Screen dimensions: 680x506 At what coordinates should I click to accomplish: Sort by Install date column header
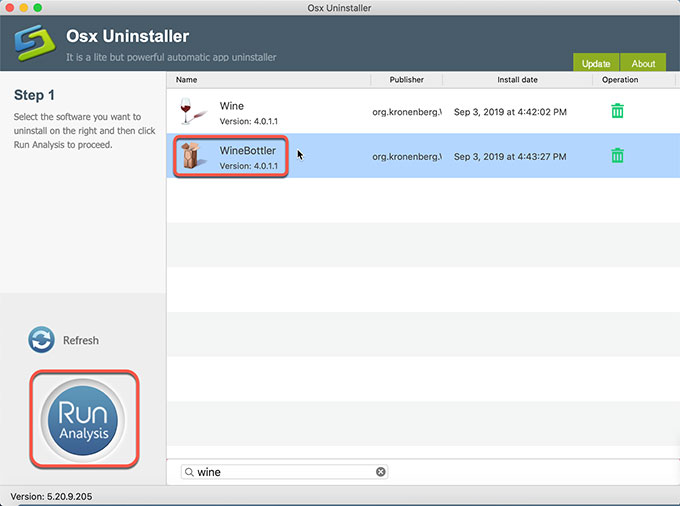coord(517,80)
